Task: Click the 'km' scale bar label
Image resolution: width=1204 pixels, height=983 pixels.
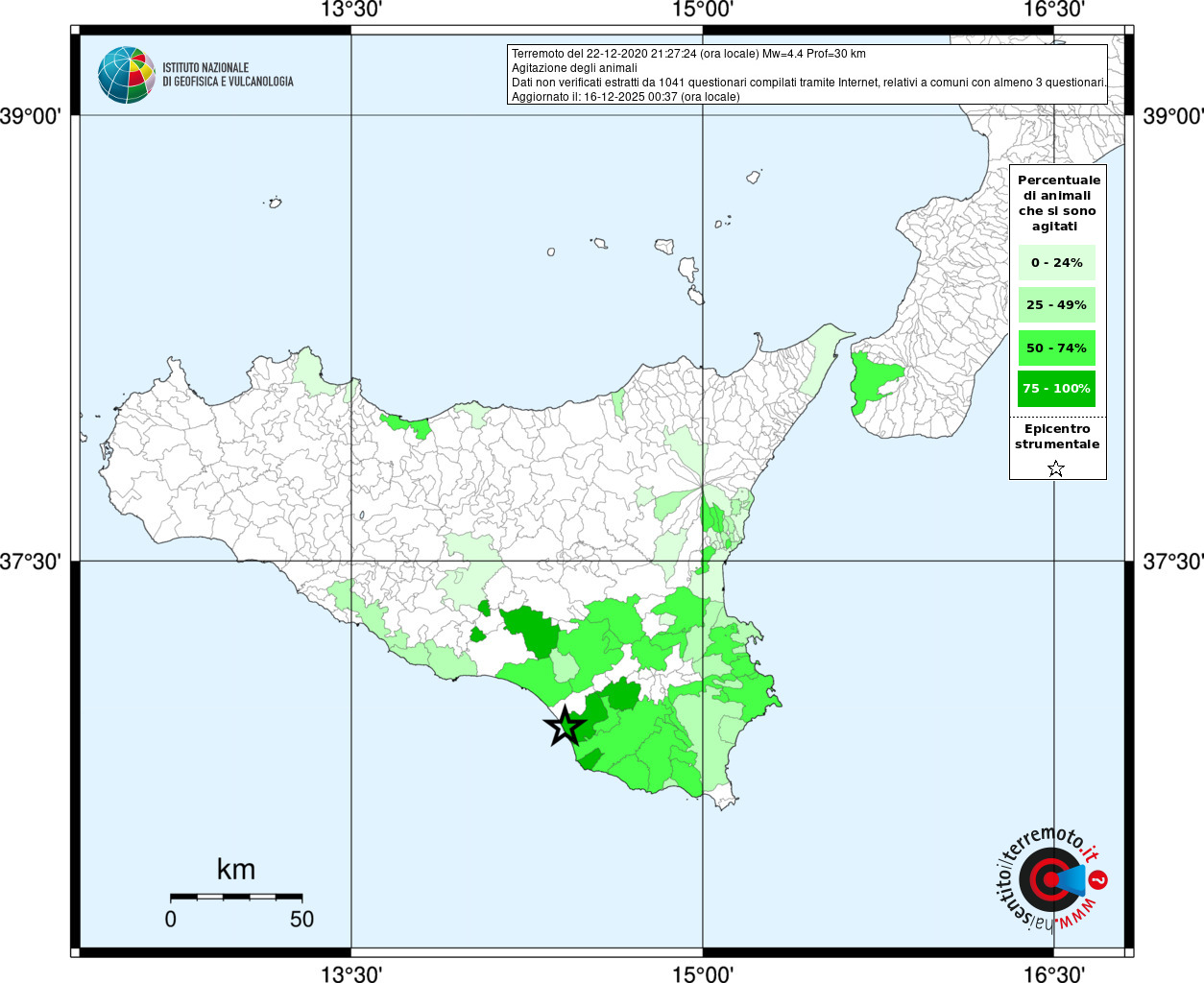Action: (236, 869)
